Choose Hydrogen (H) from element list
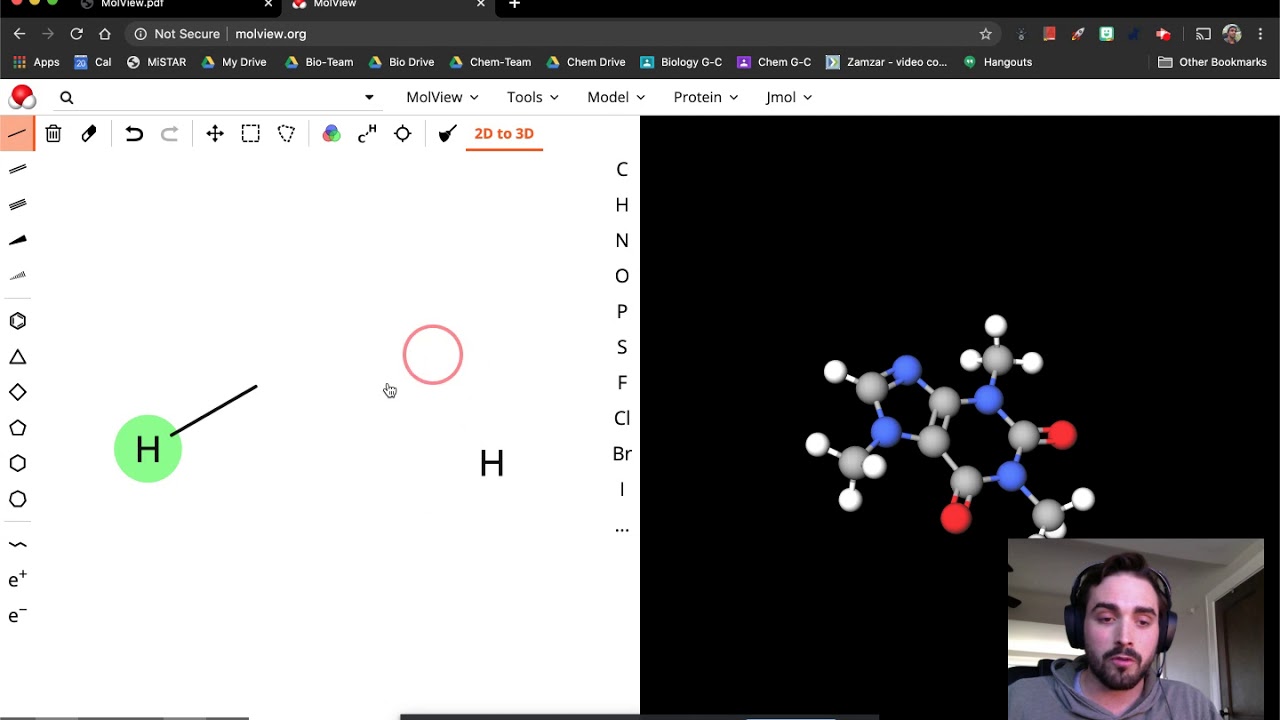This screenshot has height=720, width=1280. (x=622, y=204)
